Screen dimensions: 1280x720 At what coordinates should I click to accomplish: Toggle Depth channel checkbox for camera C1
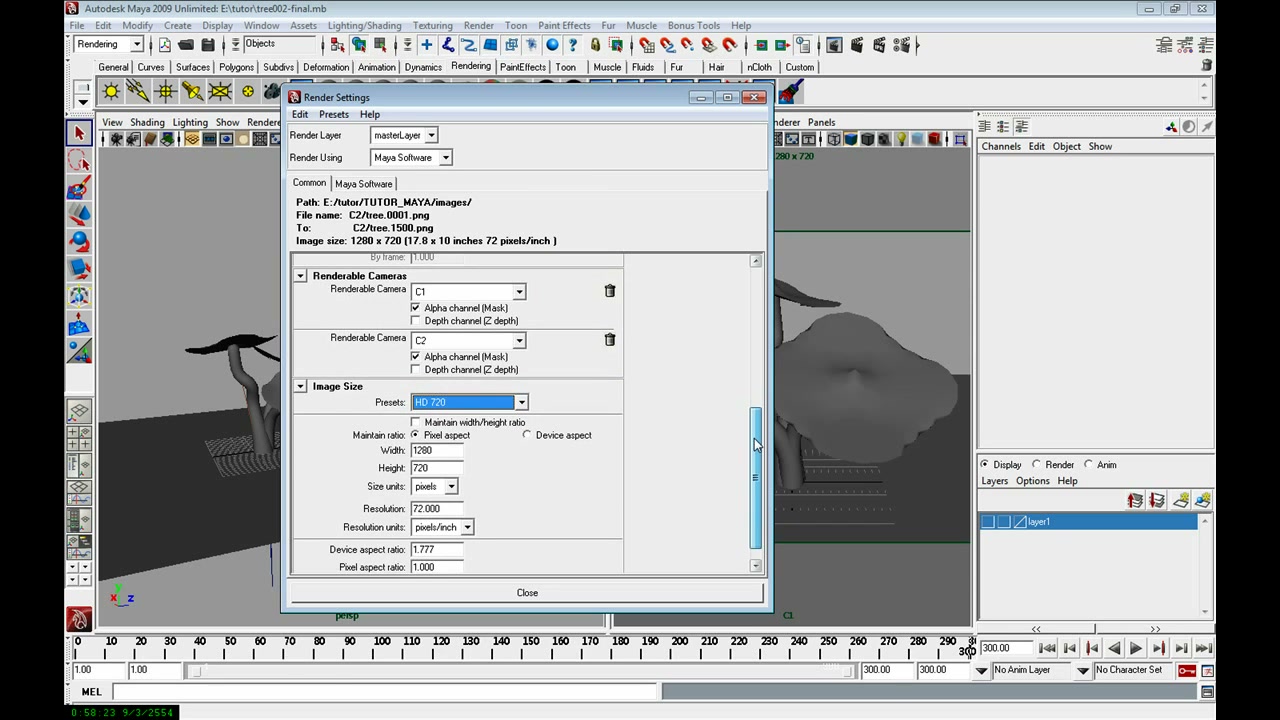416,321
